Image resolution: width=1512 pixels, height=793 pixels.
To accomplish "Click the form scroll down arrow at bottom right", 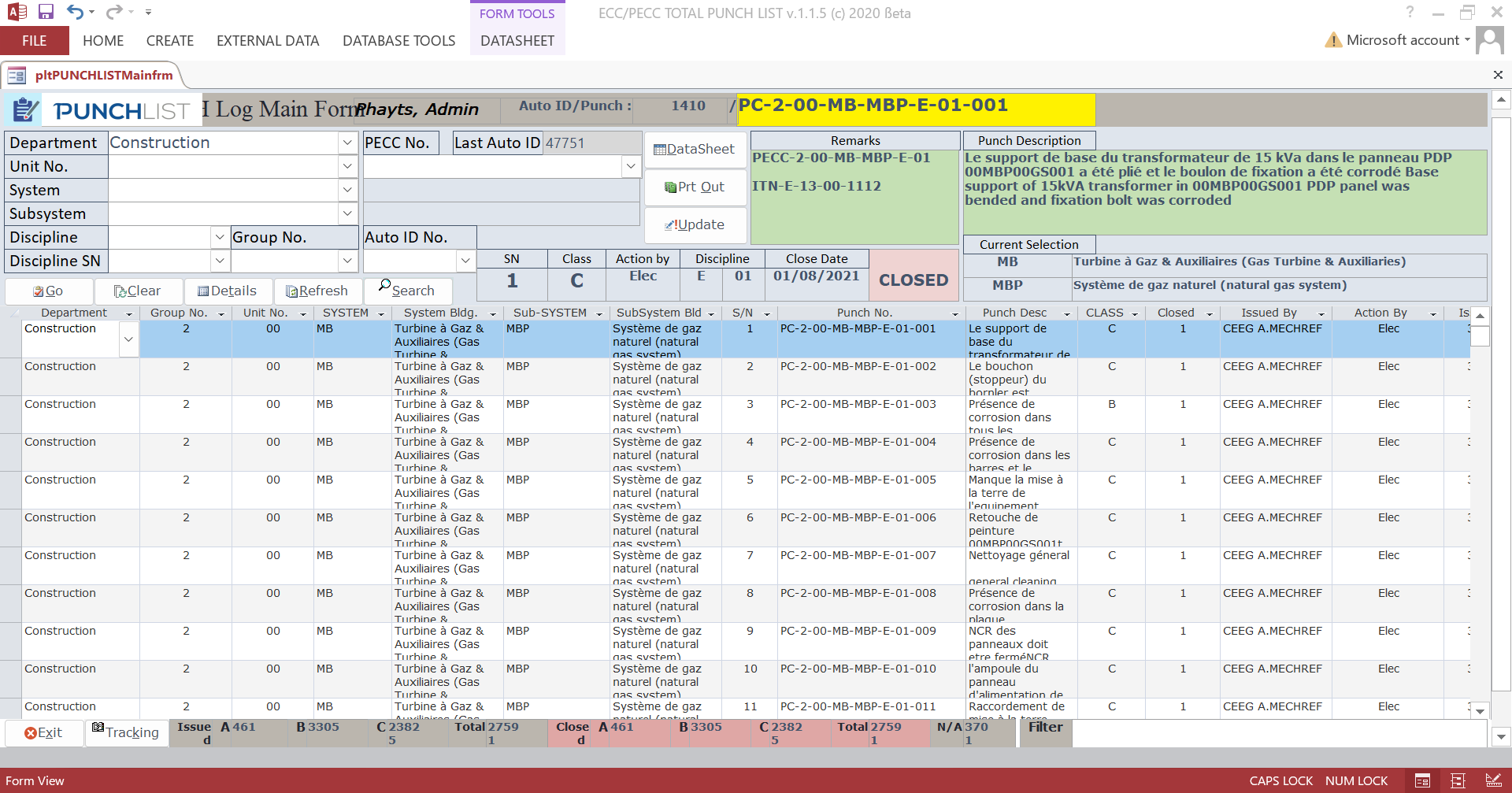I will point(1501,737).
